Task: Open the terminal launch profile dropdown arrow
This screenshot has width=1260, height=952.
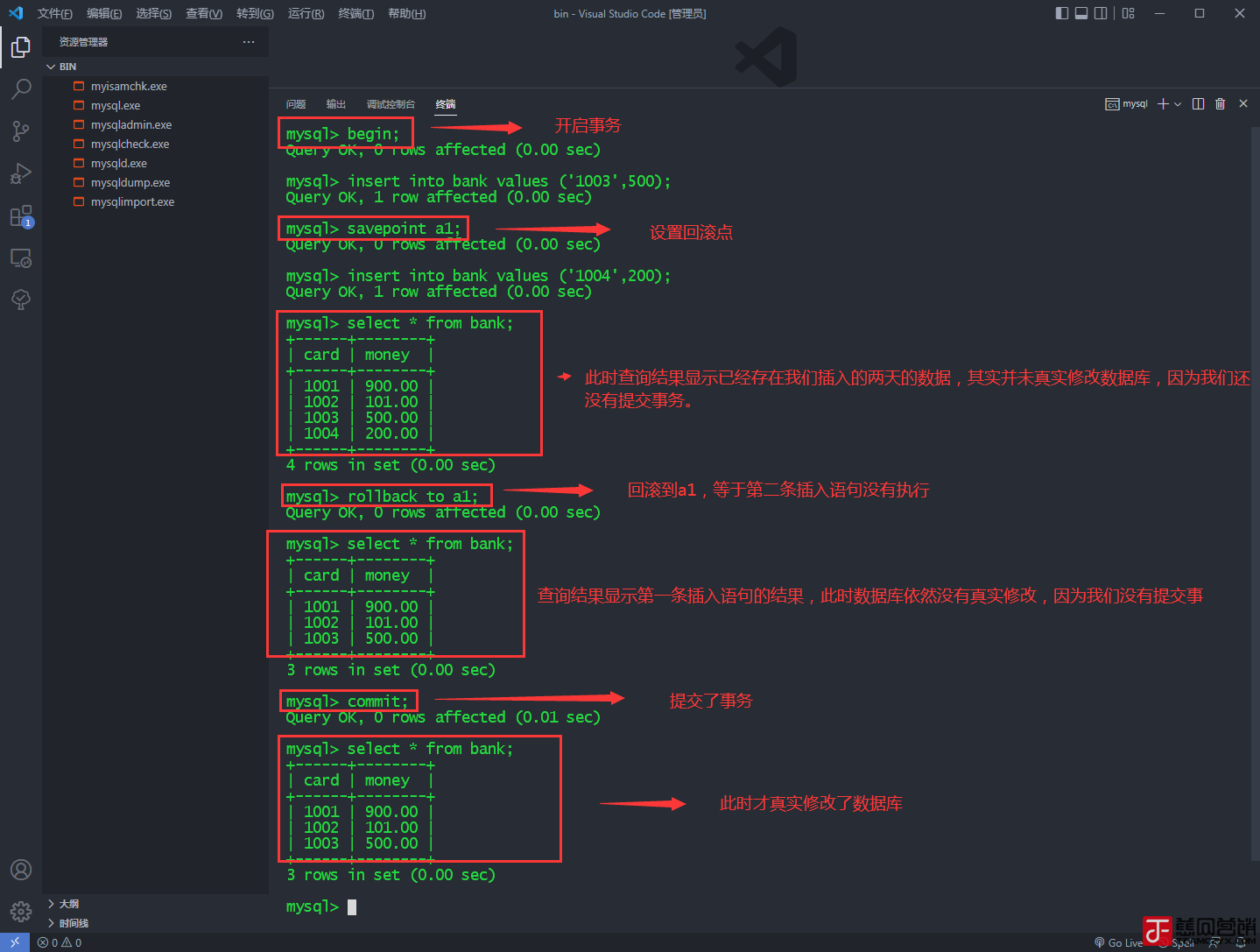Action: (x=1178, y=103)
